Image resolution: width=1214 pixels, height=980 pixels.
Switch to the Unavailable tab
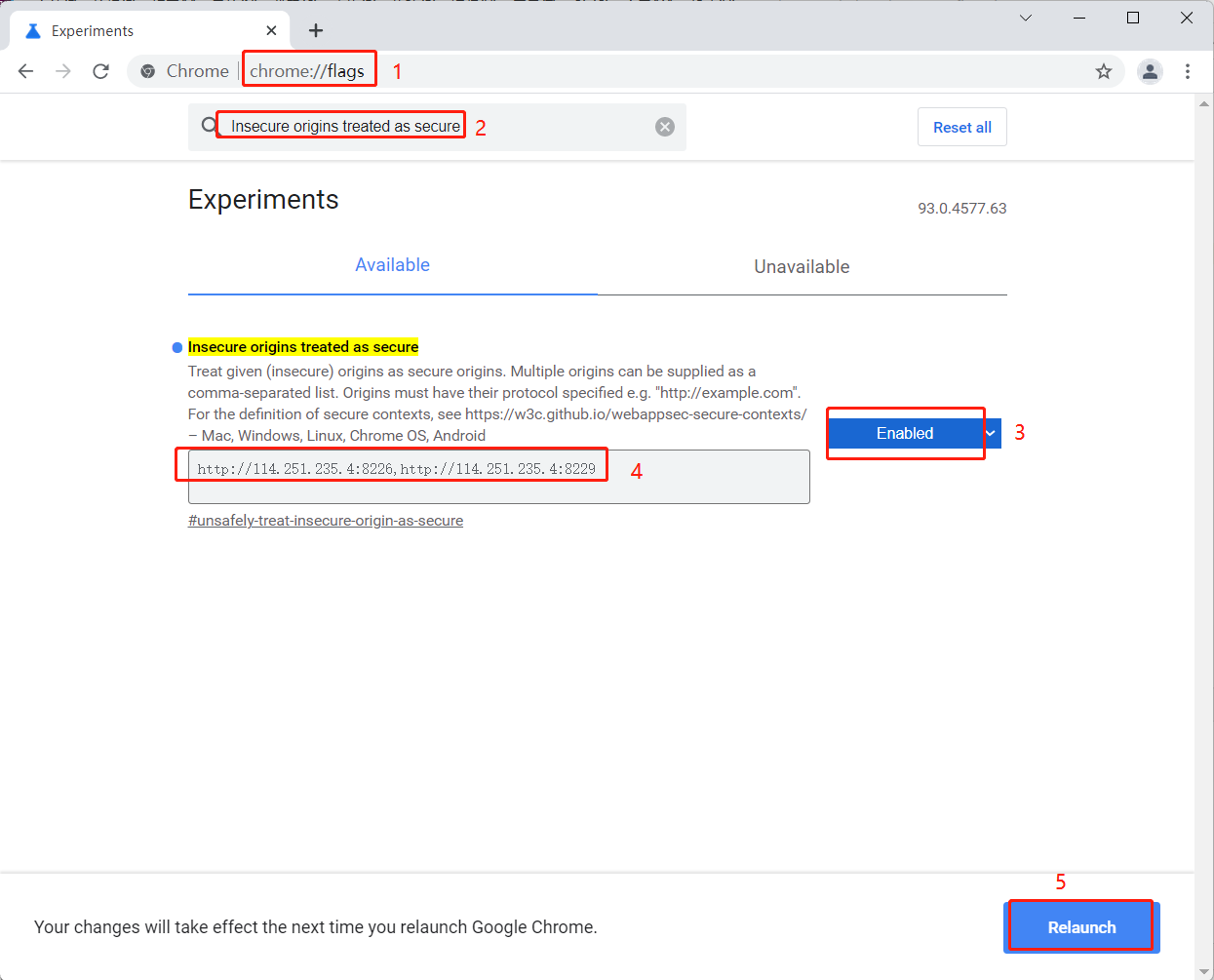(x=802, y=266)
